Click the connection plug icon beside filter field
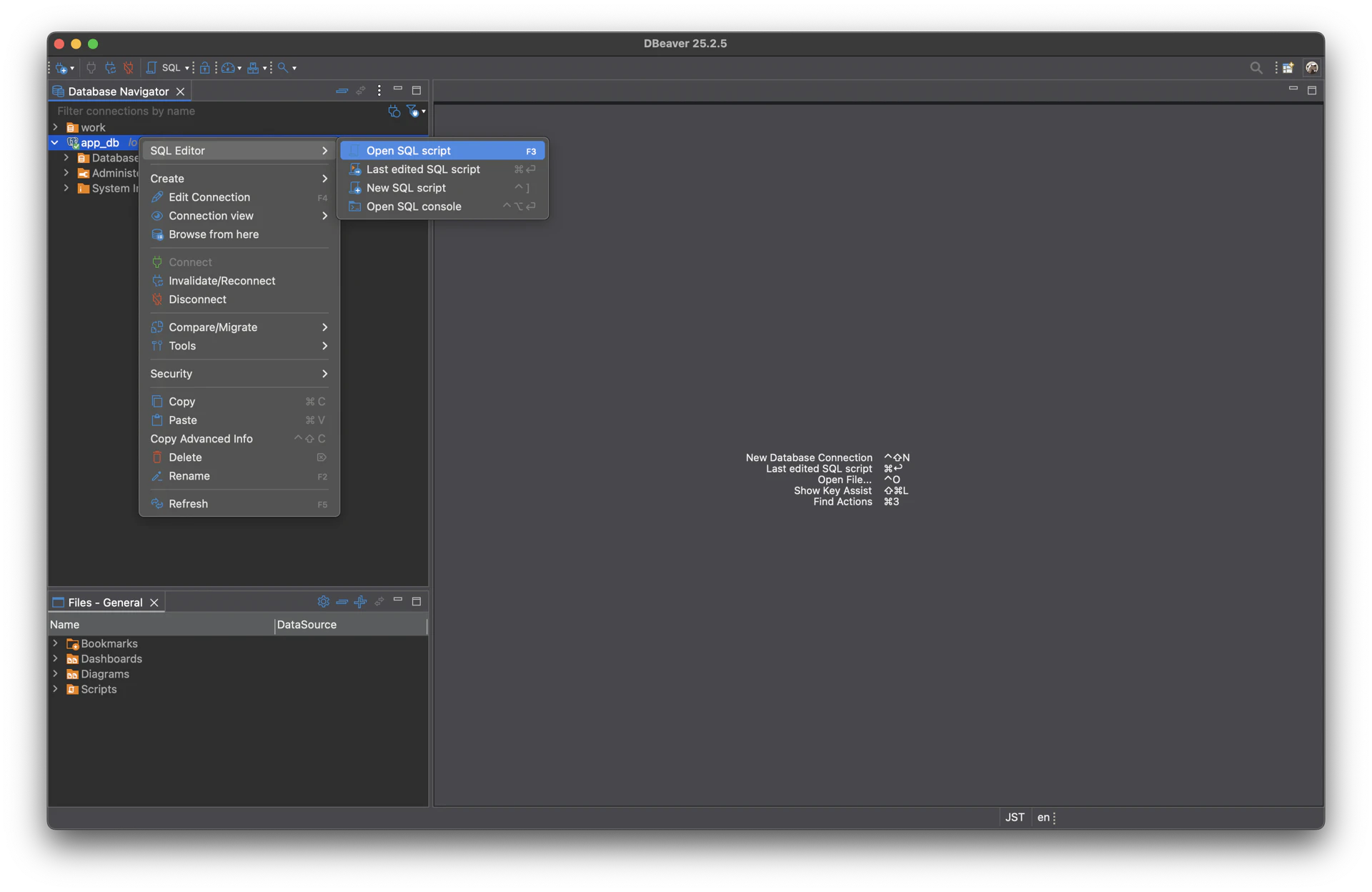Viewport: 1372px width, 892px height. [394, 111]
